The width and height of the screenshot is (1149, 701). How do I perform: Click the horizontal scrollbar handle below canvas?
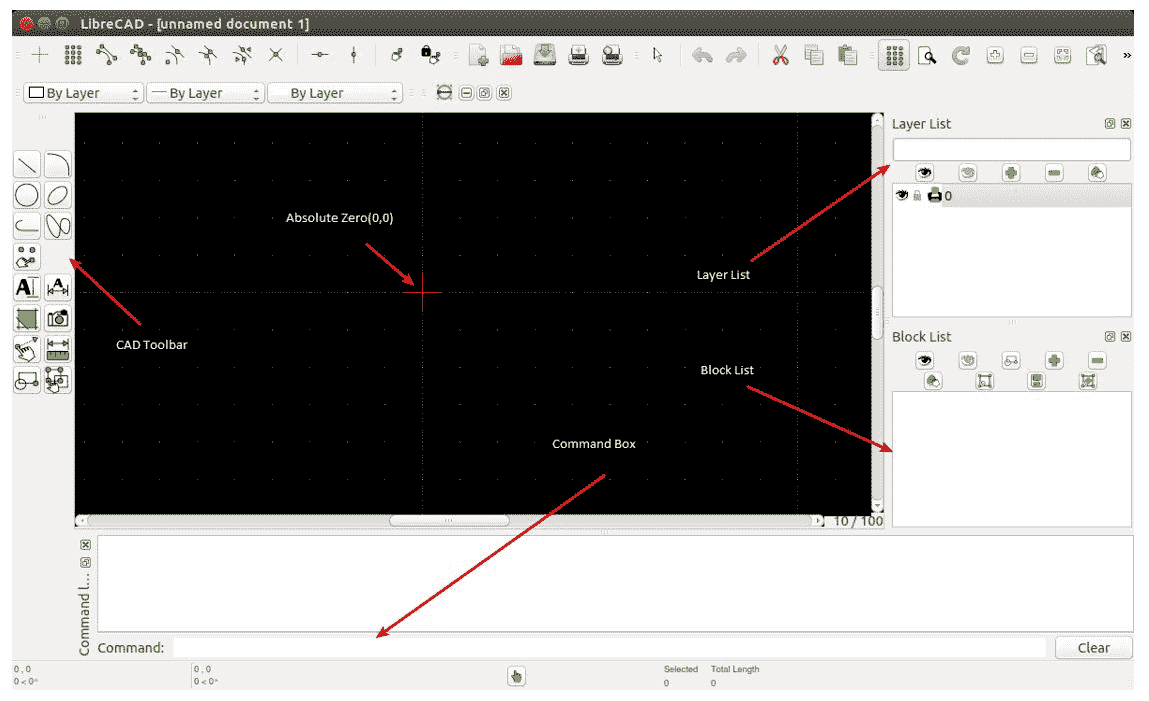(x=448, y=521)
